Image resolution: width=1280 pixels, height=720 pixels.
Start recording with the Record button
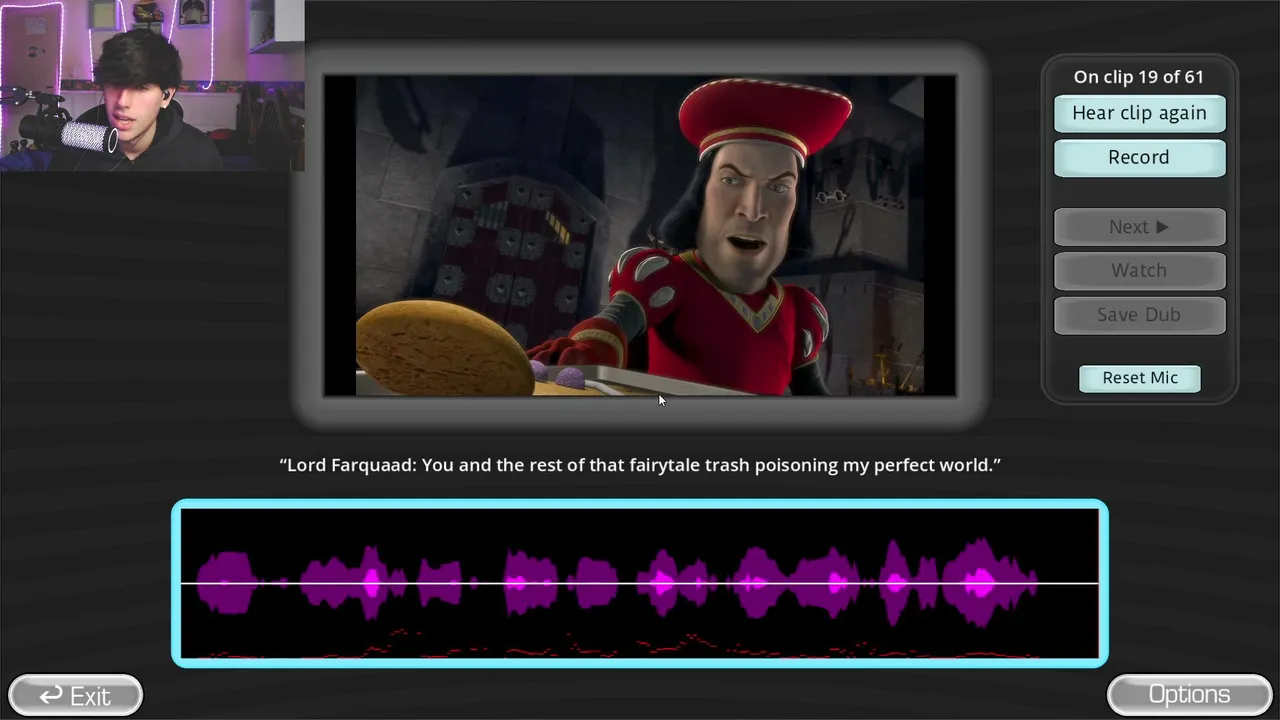pyautogui.click(x=1139, y=157)
